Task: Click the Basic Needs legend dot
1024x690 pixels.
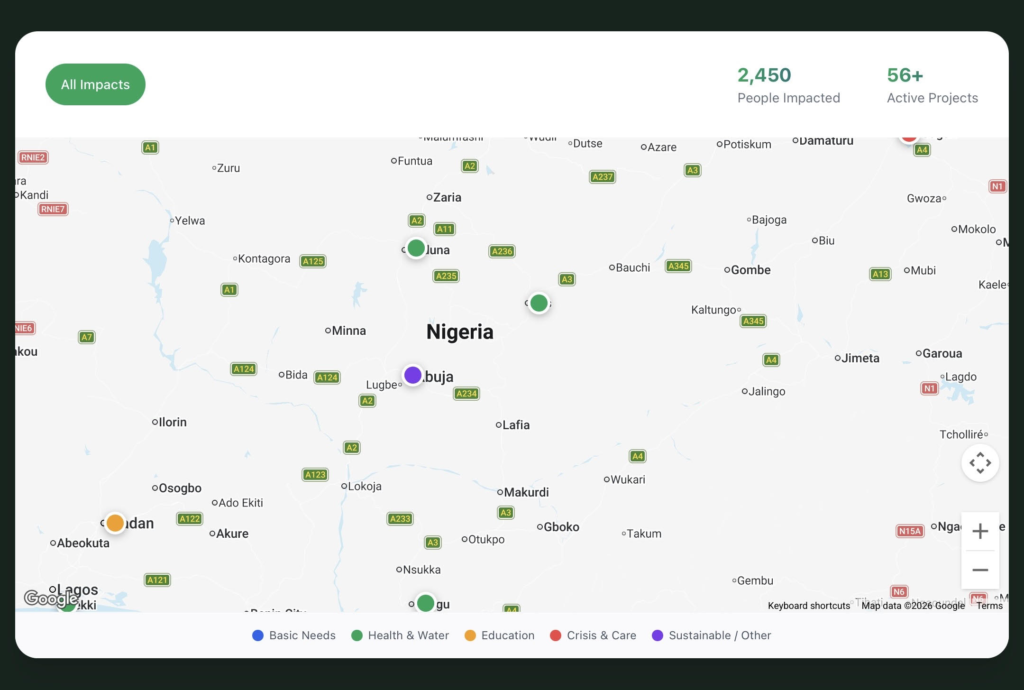Action: click(258, 636)
